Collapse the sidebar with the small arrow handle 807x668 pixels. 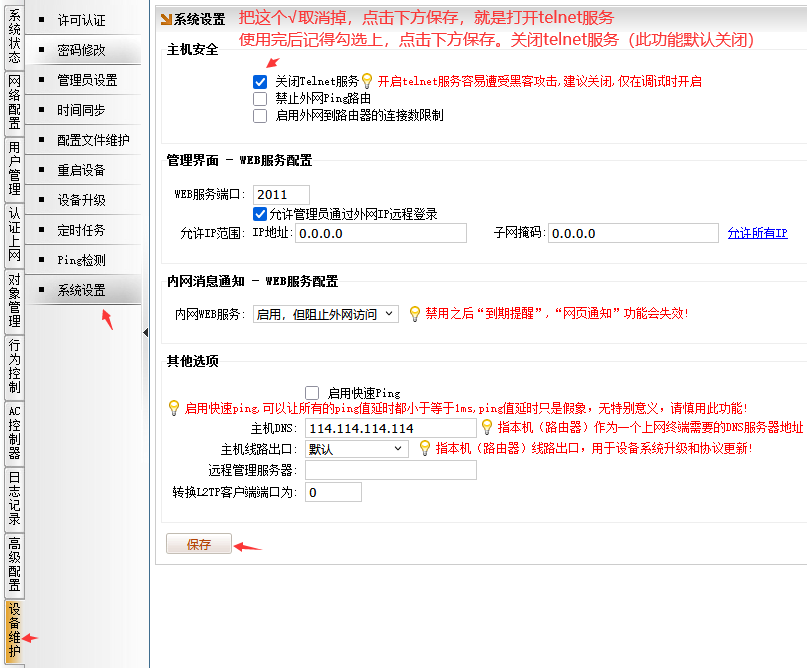point(146,332)
